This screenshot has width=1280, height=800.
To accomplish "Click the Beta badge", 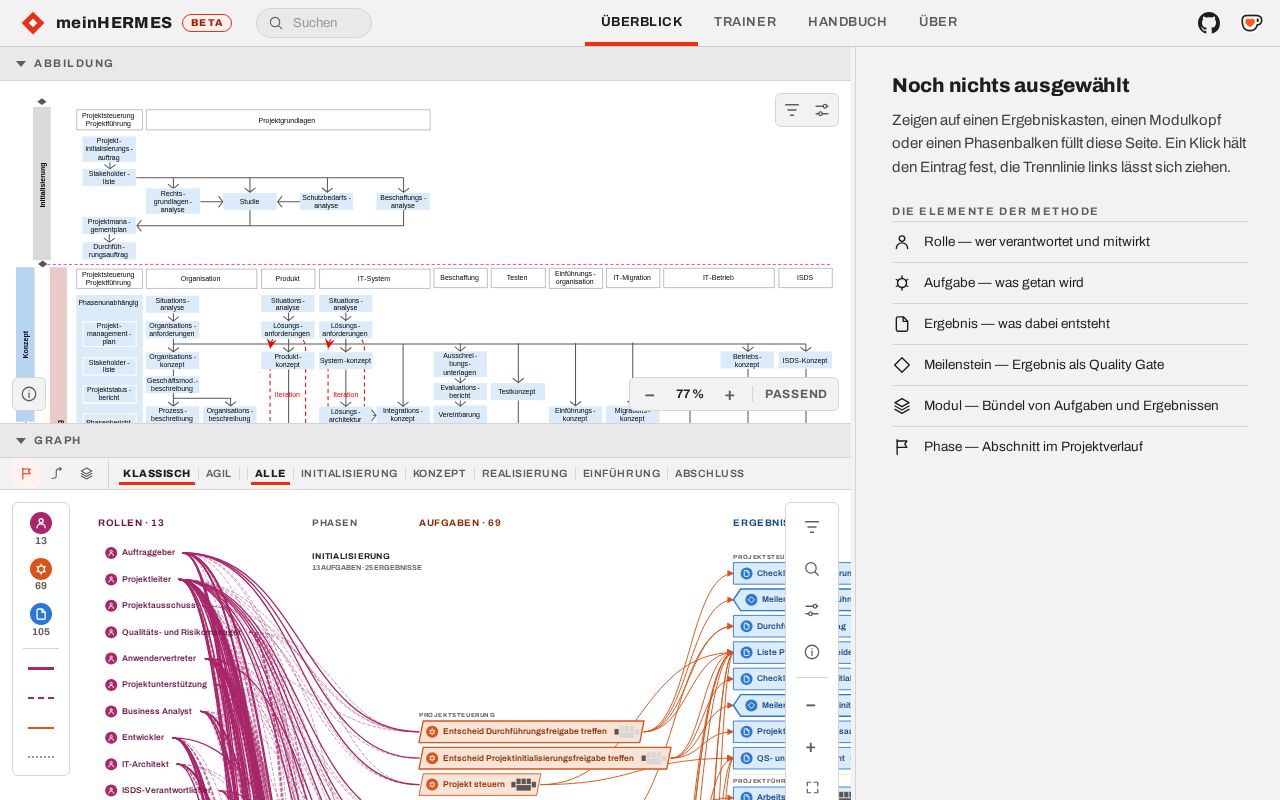I will click(x=207, y=23).
